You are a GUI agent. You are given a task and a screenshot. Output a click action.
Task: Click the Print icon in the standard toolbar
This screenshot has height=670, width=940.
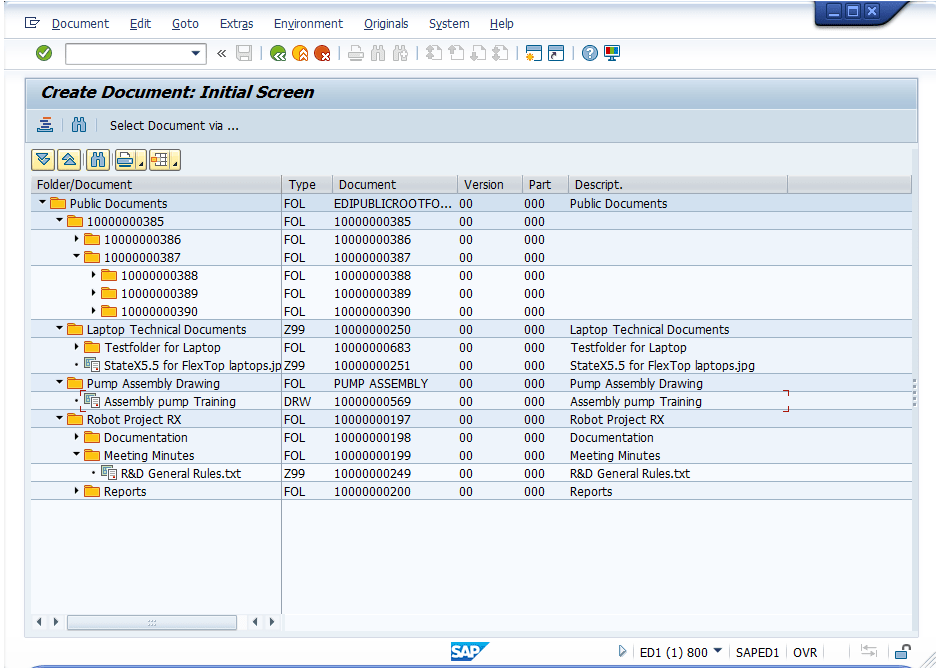click(x=355, y=53)
